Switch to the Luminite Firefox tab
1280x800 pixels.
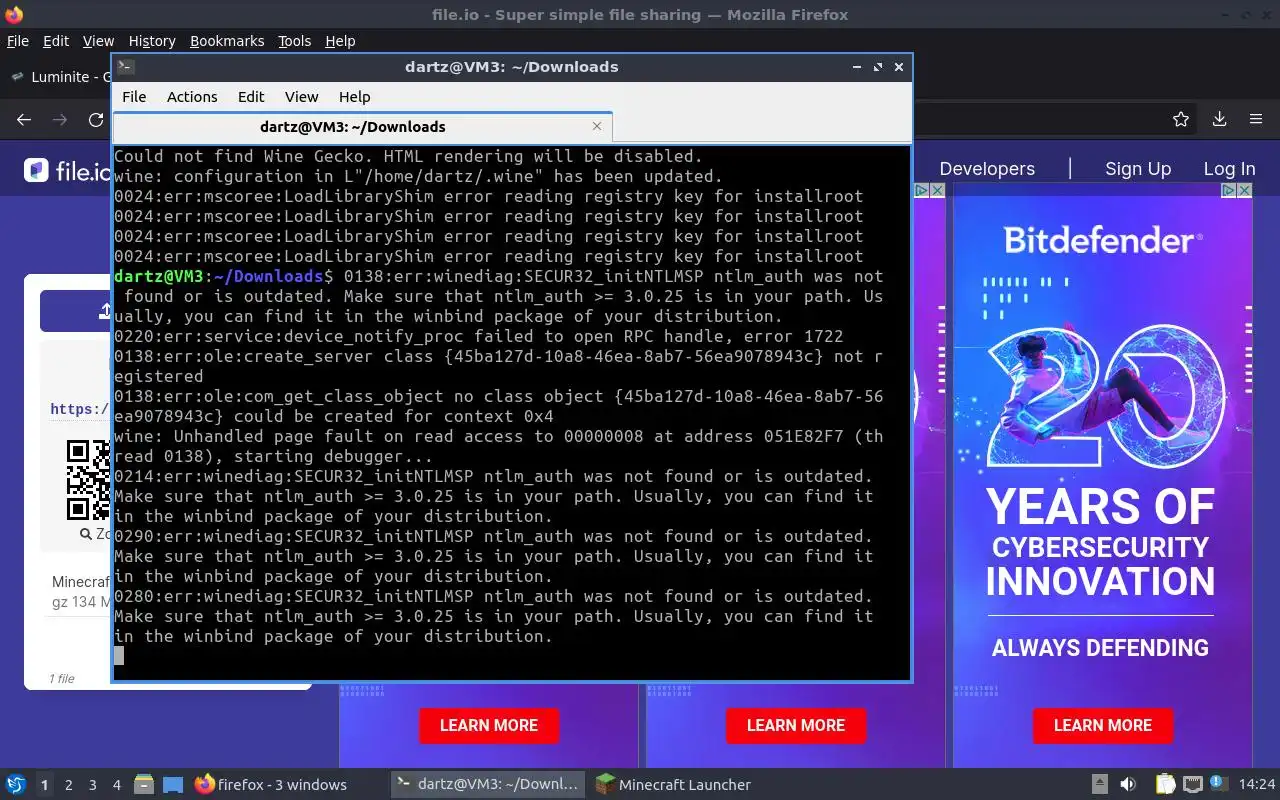[60, 77]
